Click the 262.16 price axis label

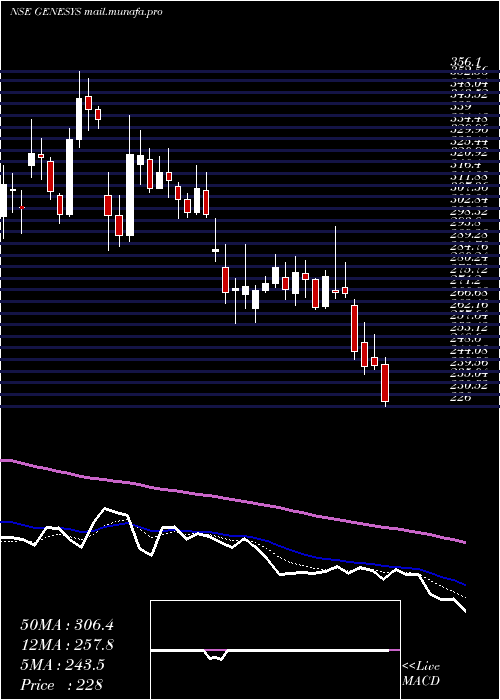coord(469,304)
